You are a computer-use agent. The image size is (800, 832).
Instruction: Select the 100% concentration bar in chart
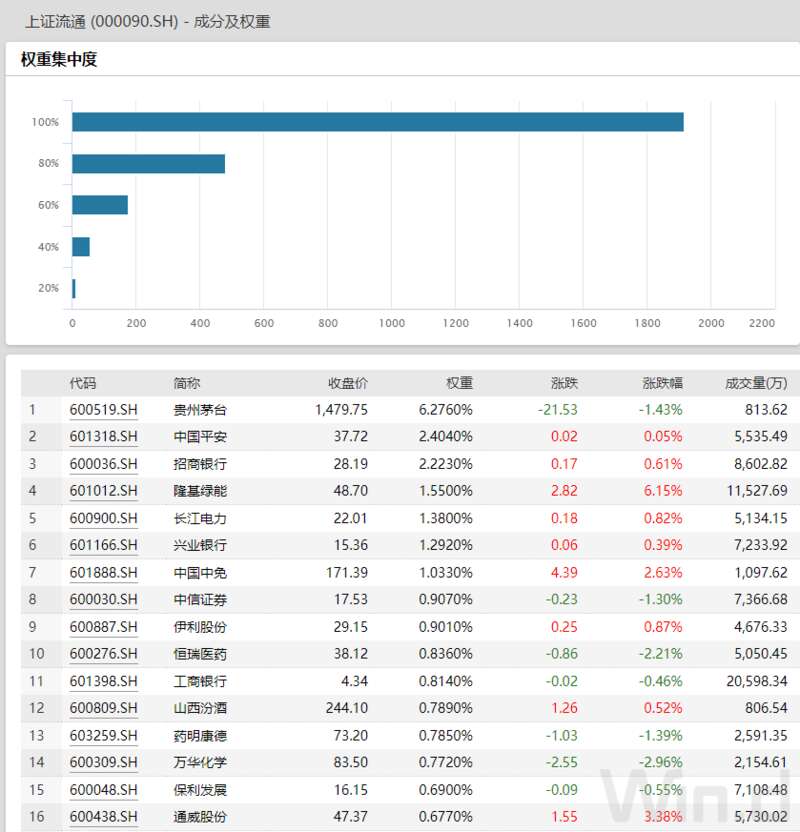(378, 122)
